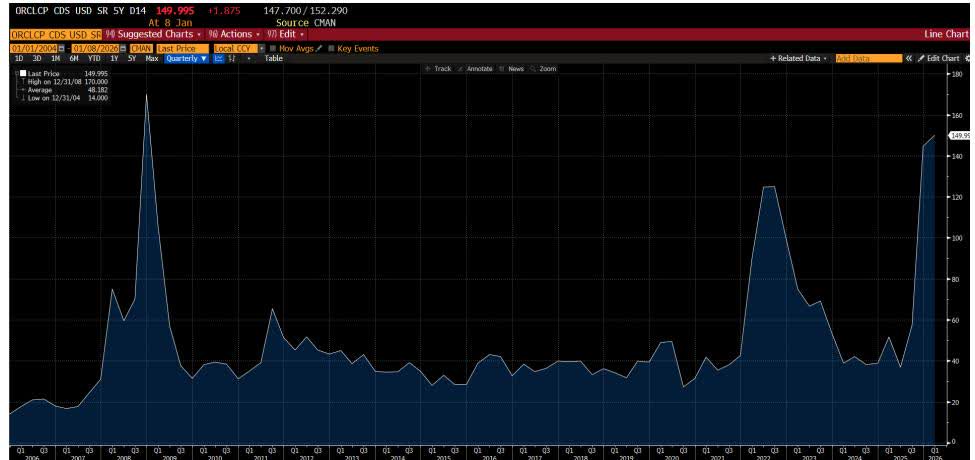975x460 pixels.
Task: Select the 5Y time range
Action: click(x=132, y=58)
